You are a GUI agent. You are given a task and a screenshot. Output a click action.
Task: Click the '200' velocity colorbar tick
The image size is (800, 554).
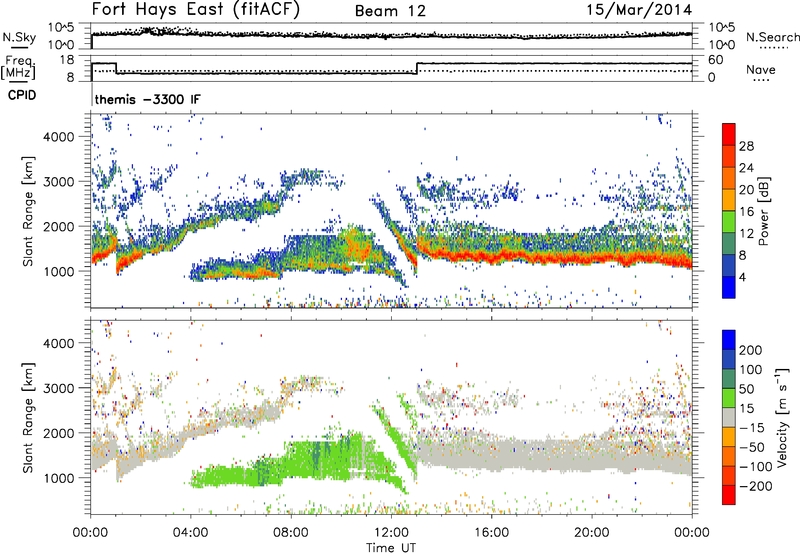(751, 350)
